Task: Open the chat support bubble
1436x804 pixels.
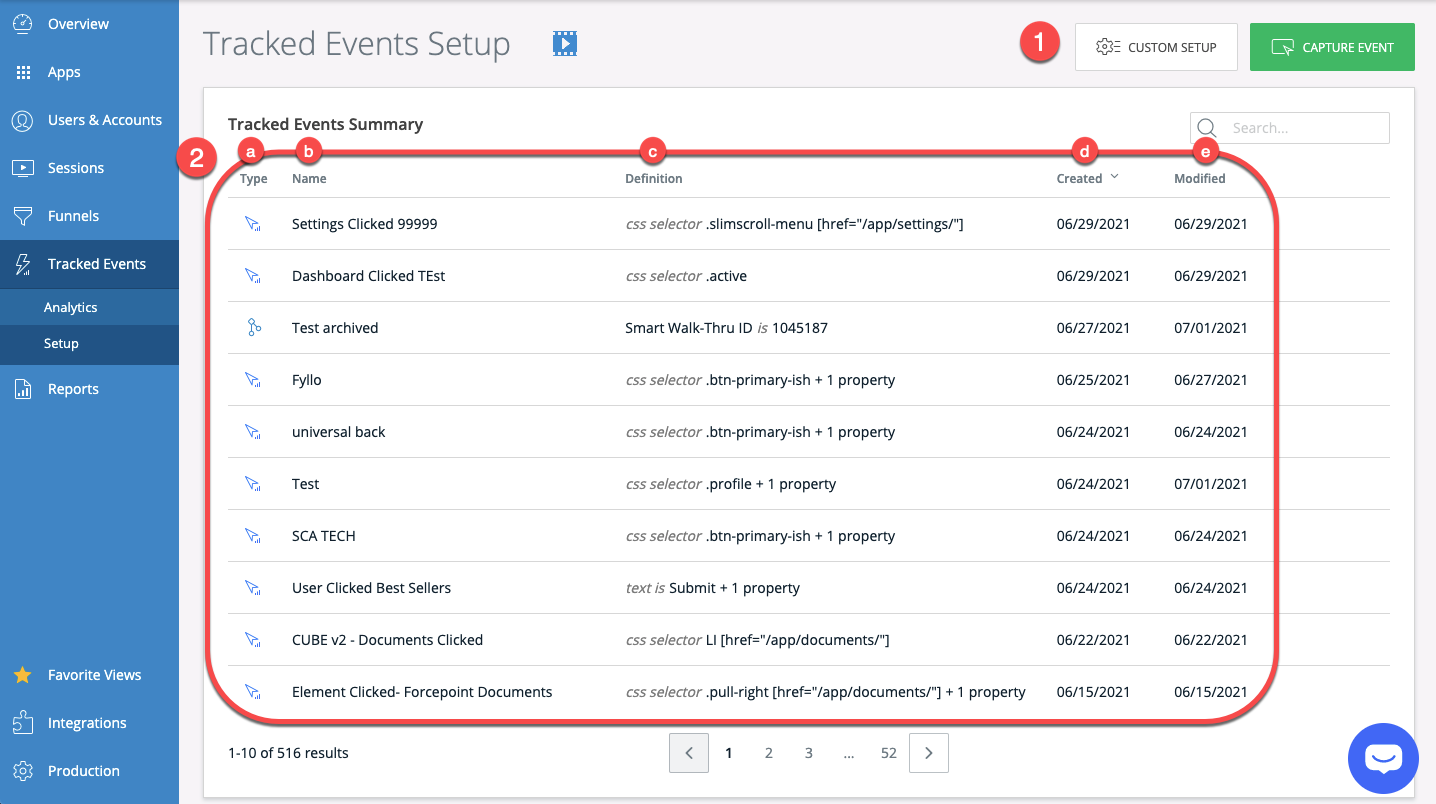Action: click(x=1383, y=757)
